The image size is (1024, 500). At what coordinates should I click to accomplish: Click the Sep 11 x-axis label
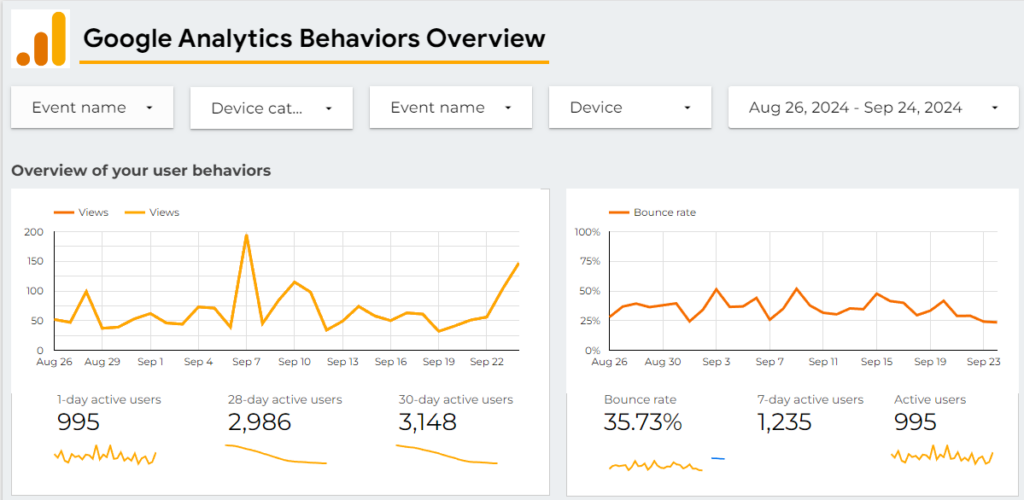pos(822,361)
